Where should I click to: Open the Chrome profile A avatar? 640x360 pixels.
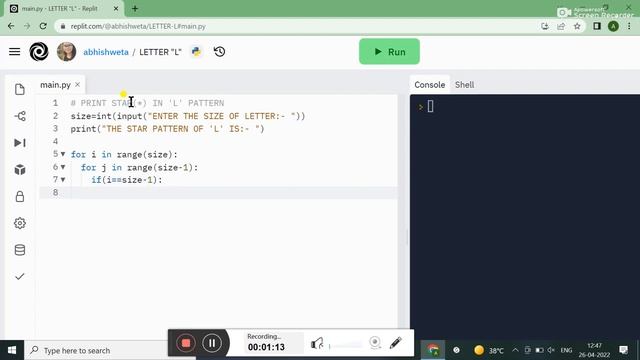tap(613, 26)
